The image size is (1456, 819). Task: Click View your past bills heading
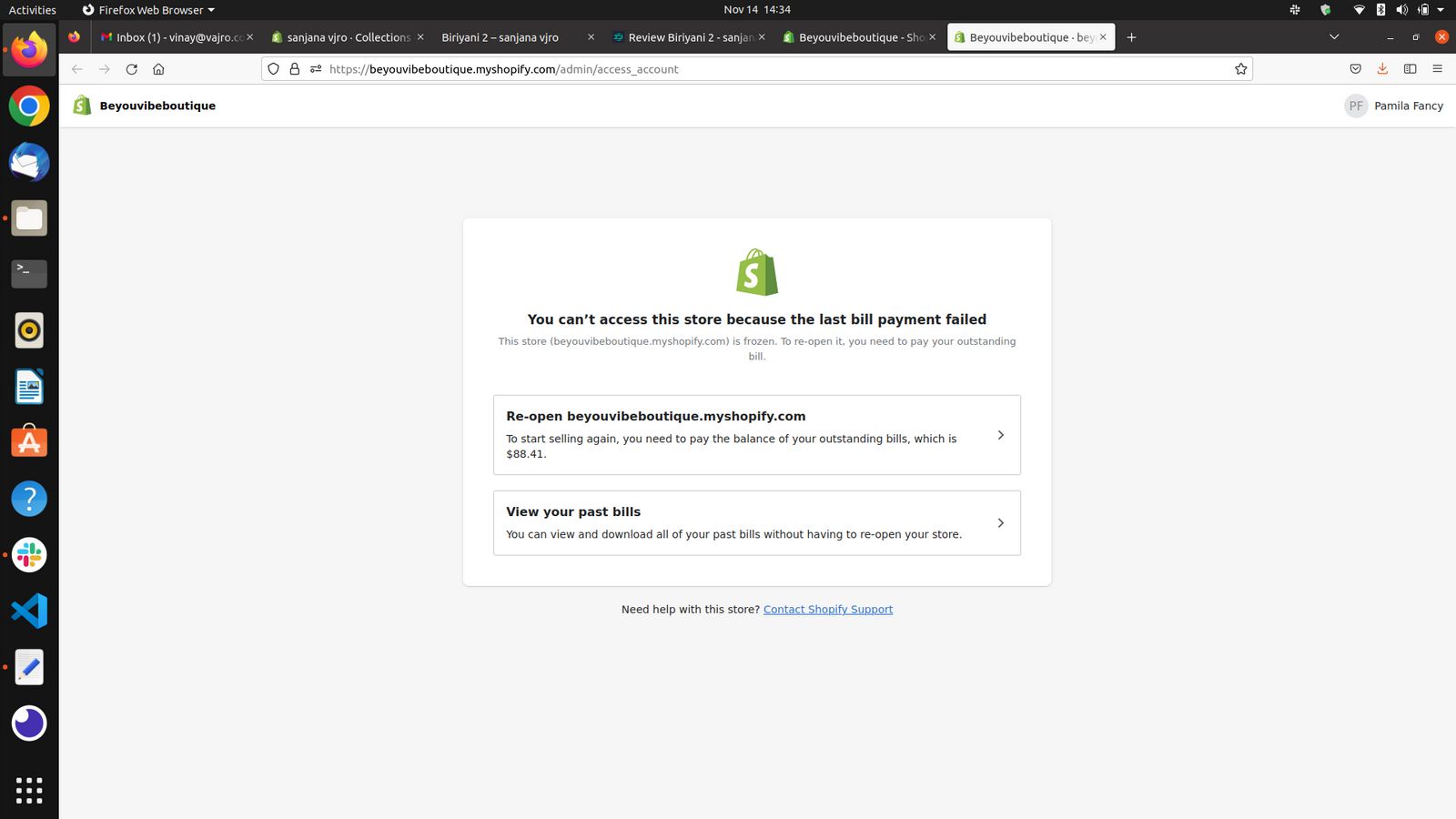pyautogui.click(x=573, y=511)
